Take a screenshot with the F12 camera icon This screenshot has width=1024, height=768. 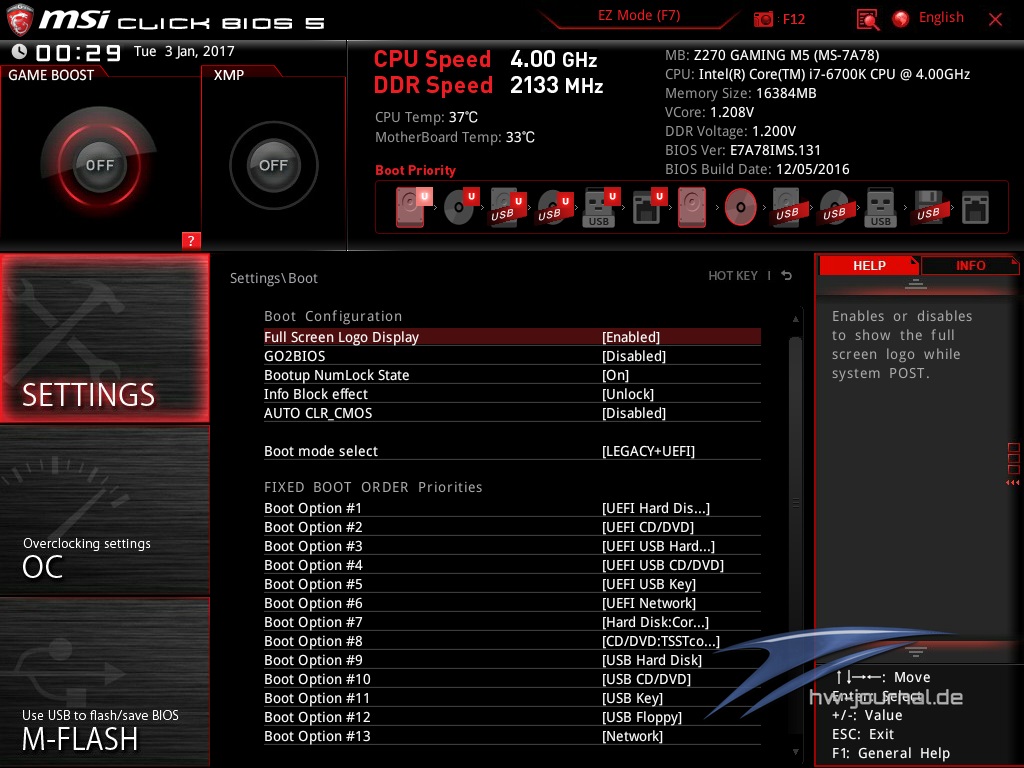[x=763, y=19]
